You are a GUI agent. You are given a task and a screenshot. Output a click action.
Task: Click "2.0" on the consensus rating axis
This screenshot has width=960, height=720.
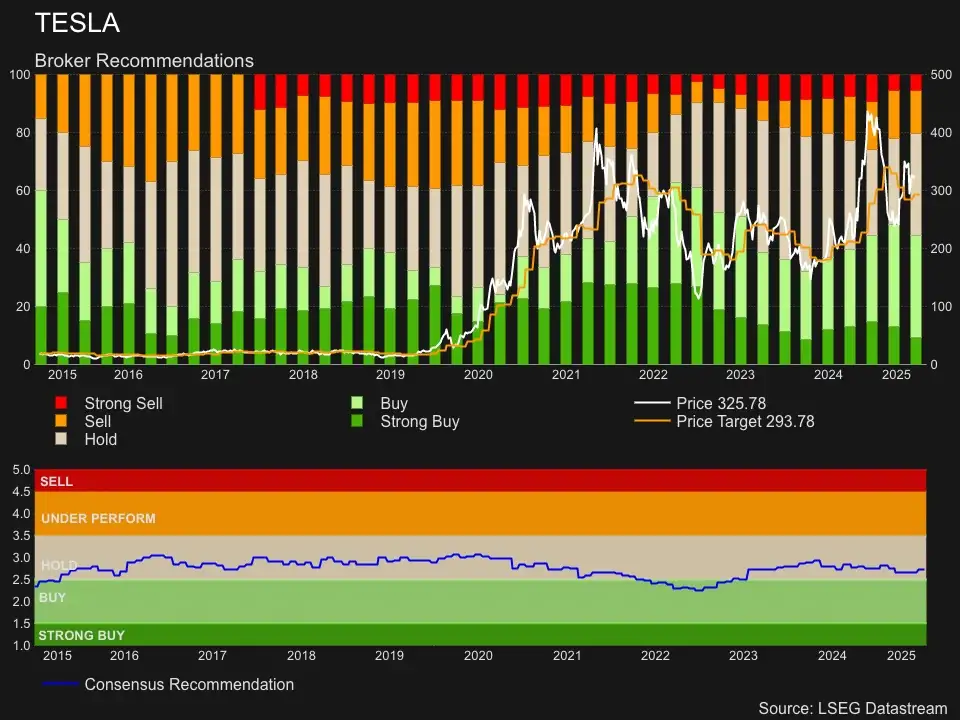pos(21,602)
